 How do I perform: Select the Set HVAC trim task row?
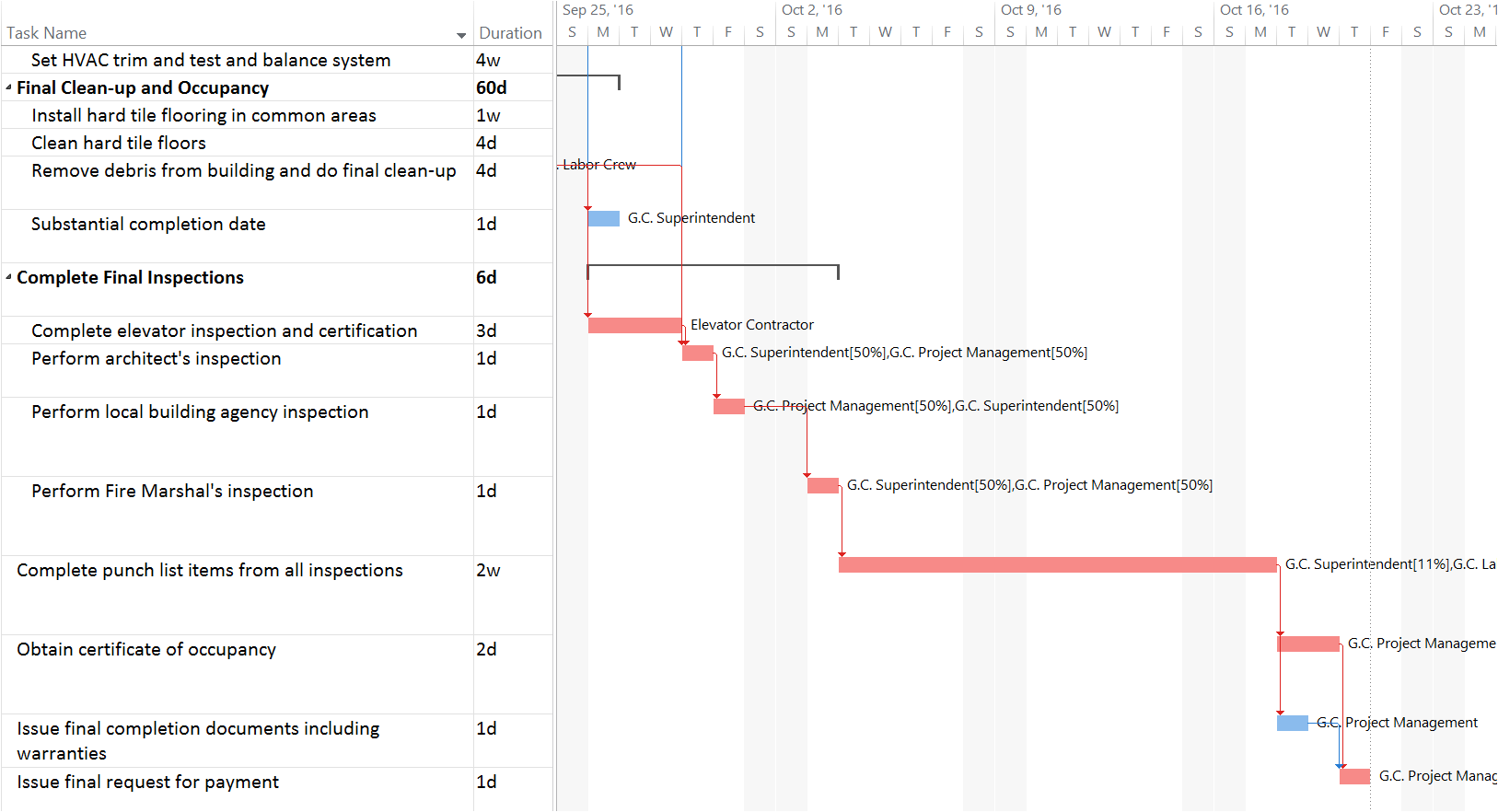(210, 60)
